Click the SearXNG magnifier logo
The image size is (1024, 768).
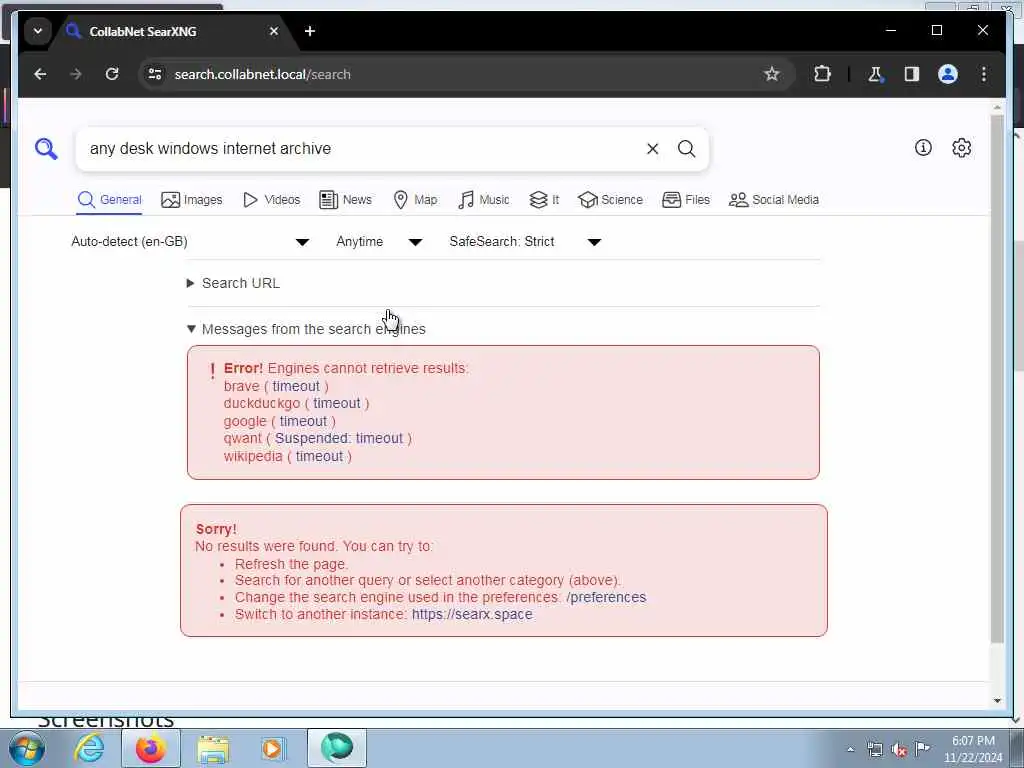[46, 149]
